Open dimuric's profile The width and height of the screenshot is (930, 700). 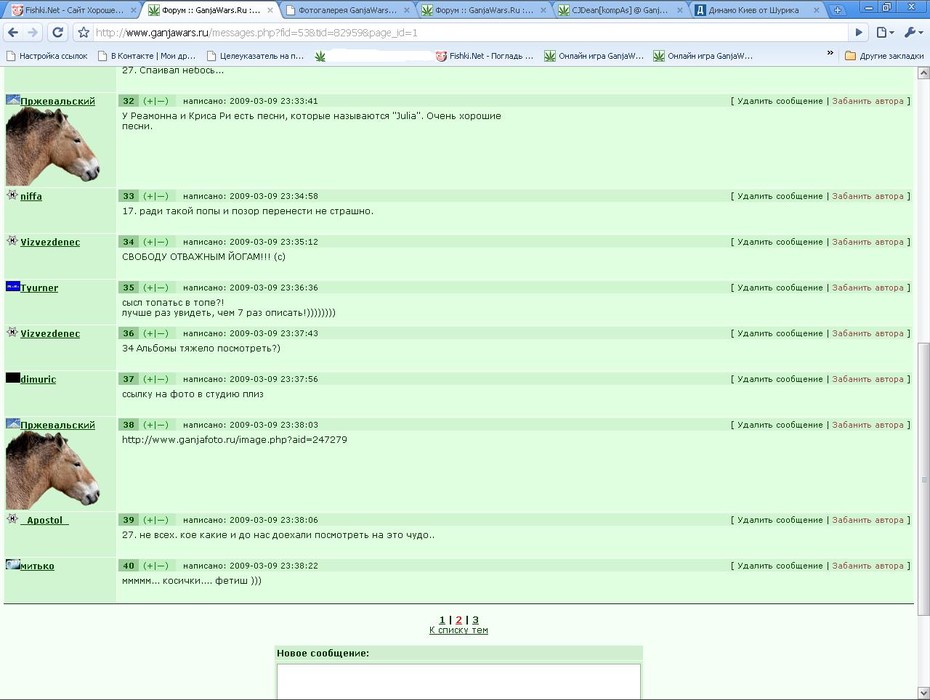click(38, 380)
